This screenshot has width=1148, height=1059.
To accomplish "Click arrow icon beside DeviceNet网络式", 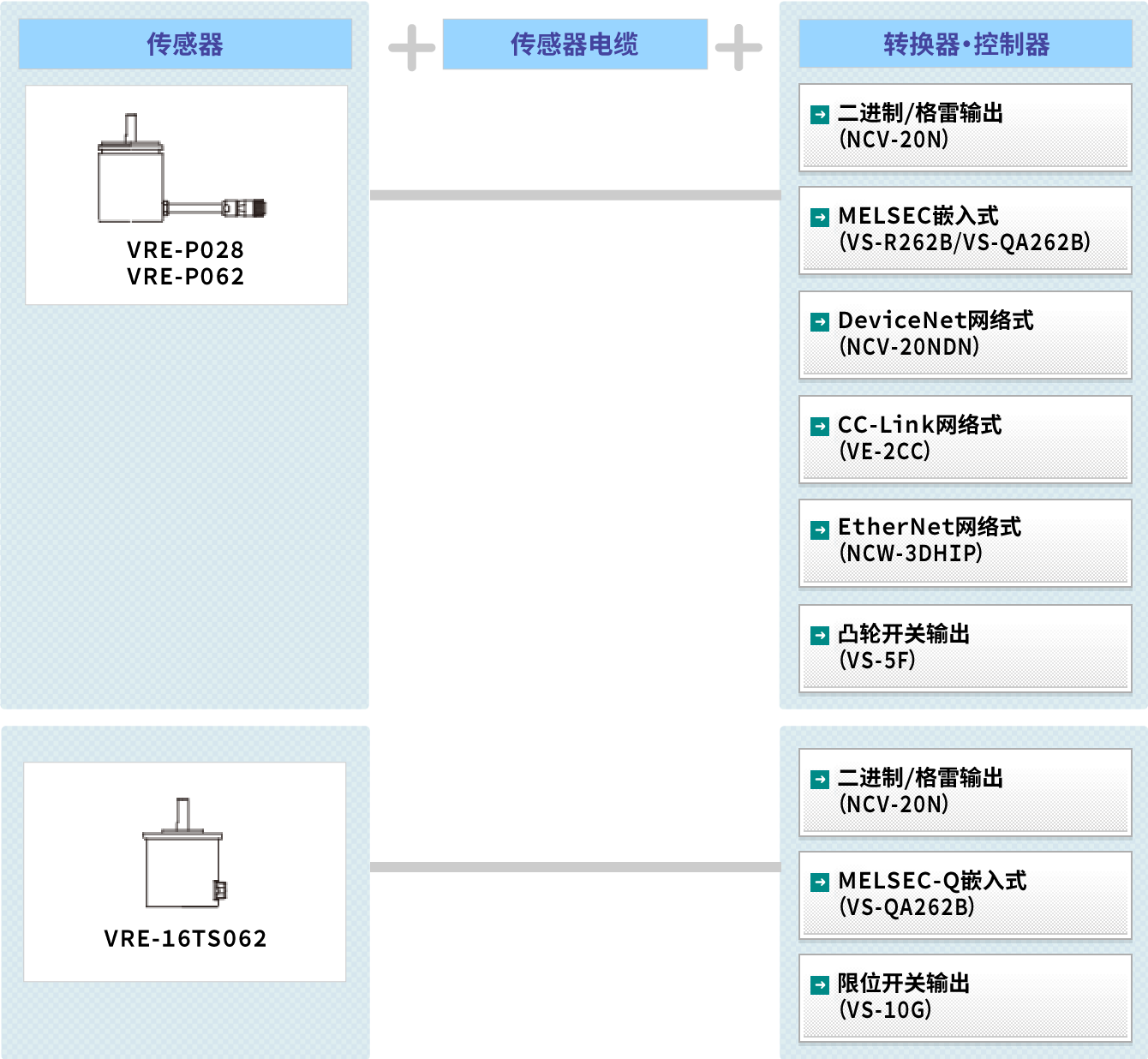I will pos(820,322).
